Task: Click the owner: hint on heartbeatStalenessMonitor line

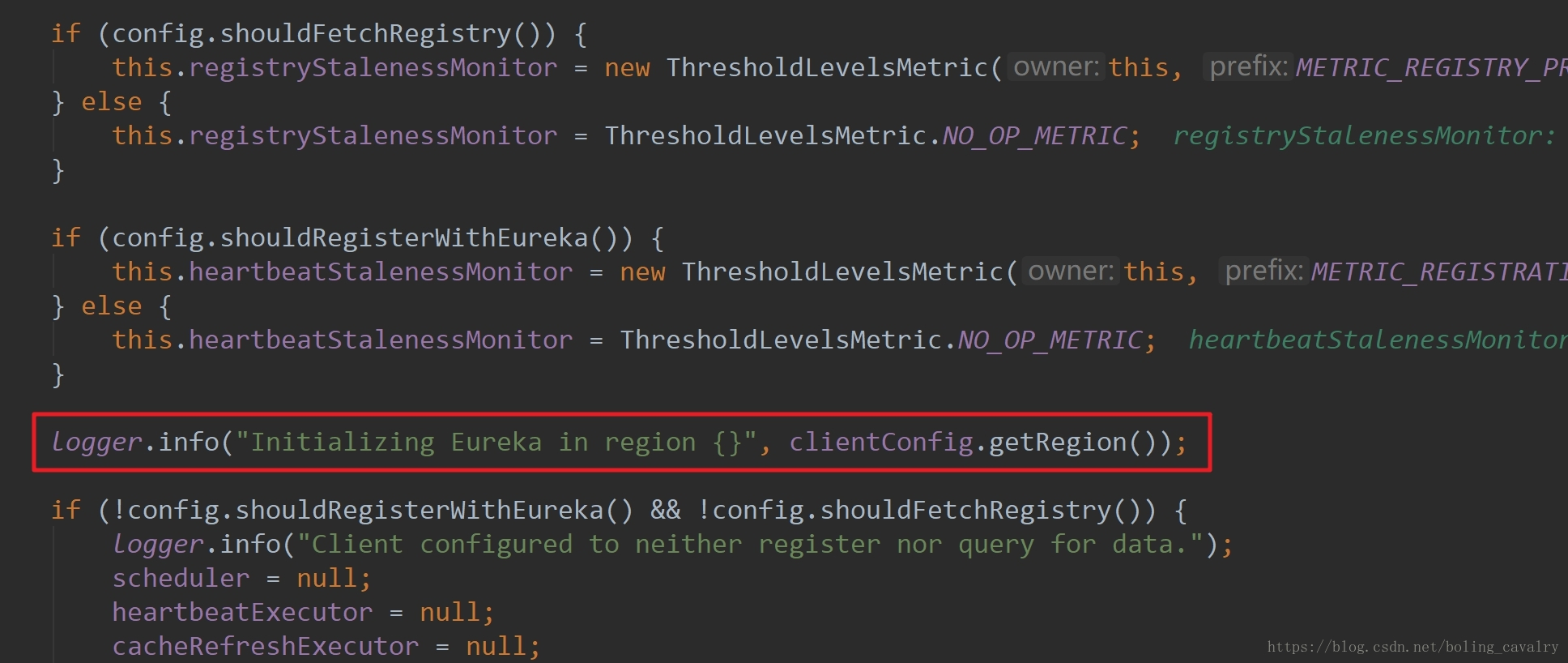Action: coord(1072,271)
